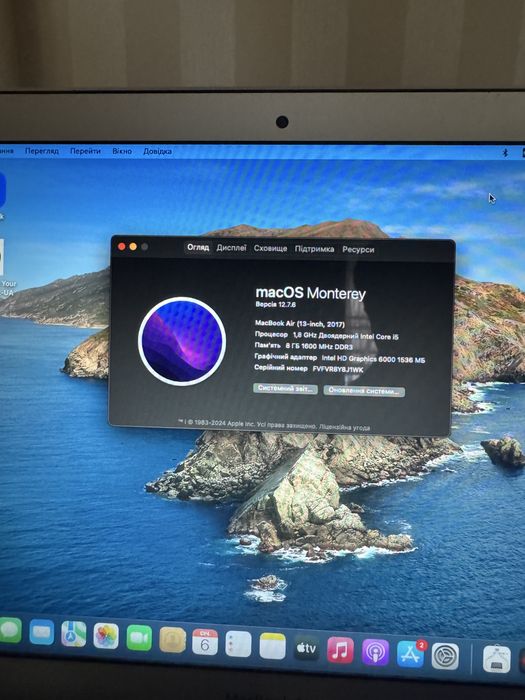
Task: Close the About This Mac window
Action: point(121,246)
